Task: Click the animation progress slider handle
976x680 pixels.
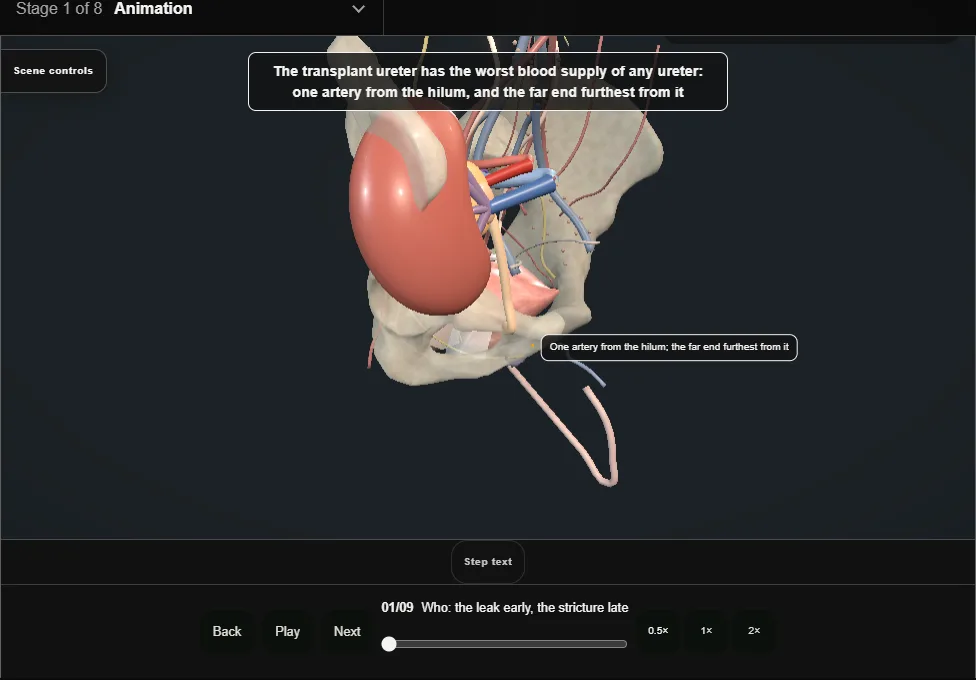Action: pyautogui.click(x=389, y=644)
